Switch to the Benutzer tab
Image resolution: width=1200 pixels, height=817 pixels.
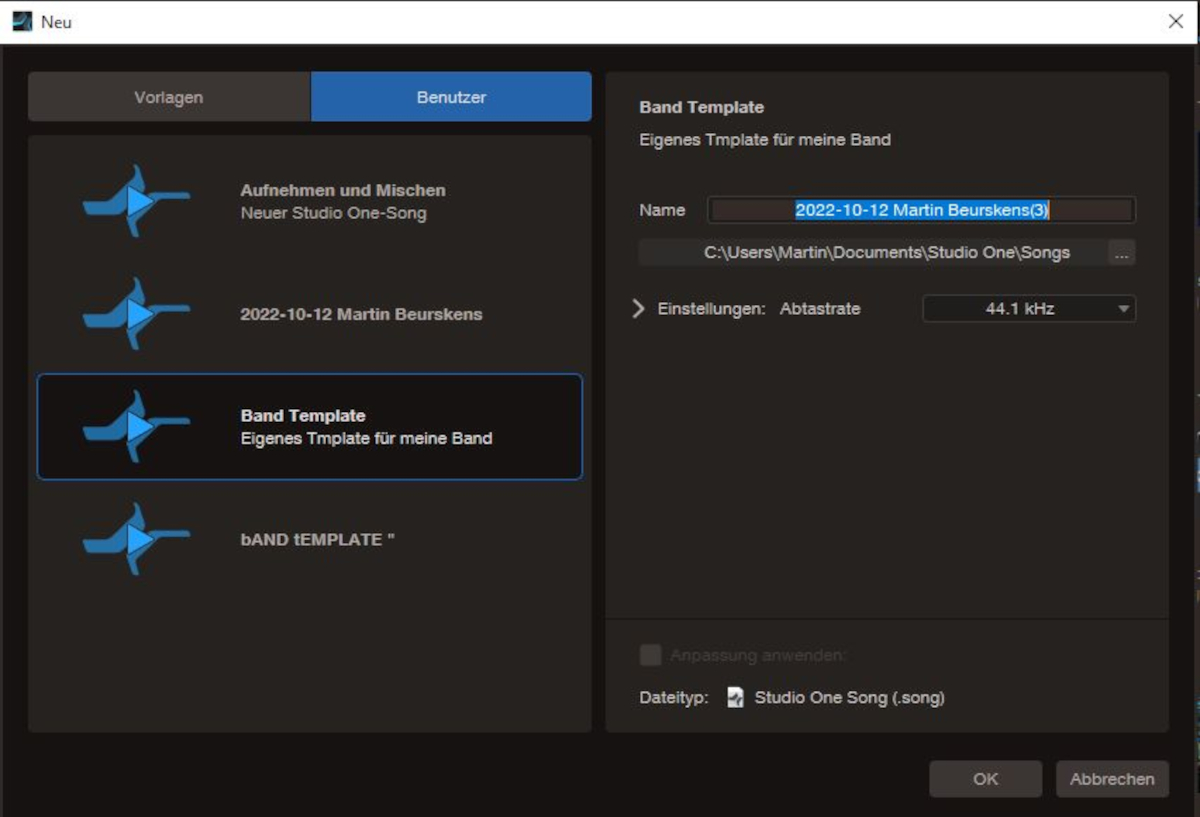pos(451,97)
